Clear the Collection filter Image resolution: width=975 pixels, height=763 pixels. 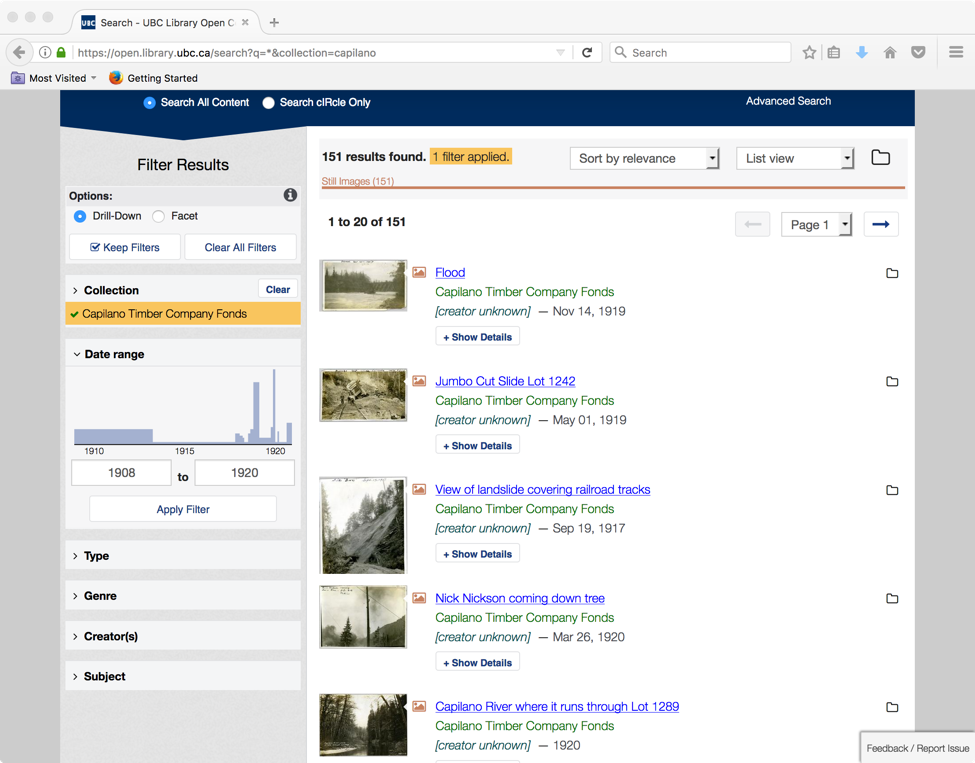click(x=278, y=290)
